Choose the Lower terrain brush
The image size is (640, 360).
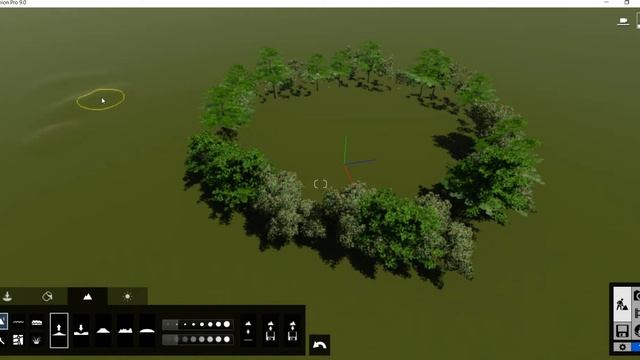point(81,331)
